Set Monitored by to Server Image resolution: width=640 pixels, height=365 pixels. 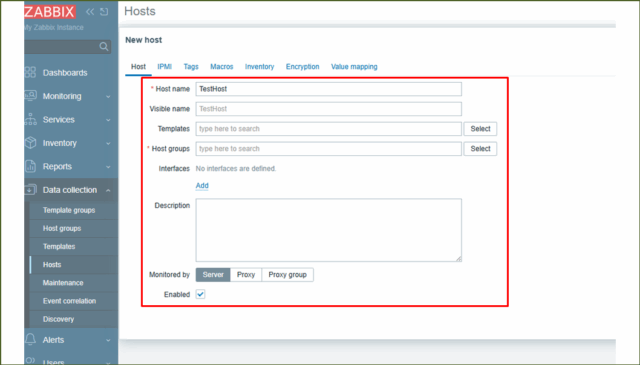click(213, 275)
